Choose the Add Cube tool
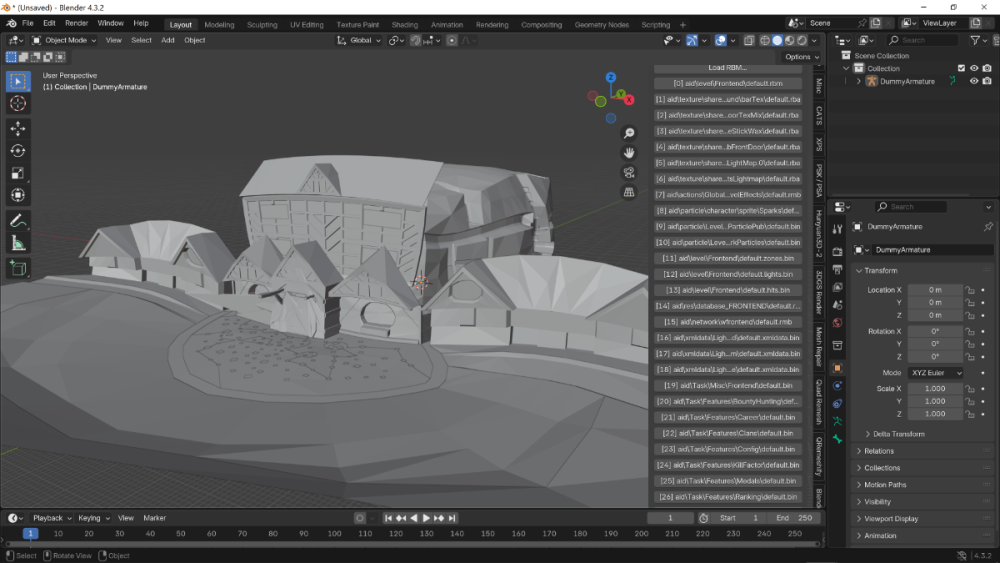The image size is (1000, 563). click(x=18, y=268)
